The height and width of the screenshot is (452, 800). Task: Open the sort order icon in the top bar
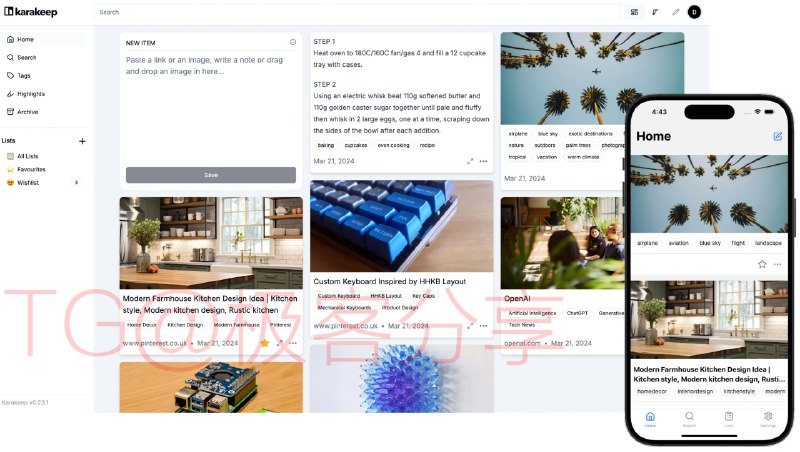coord(655,12)
